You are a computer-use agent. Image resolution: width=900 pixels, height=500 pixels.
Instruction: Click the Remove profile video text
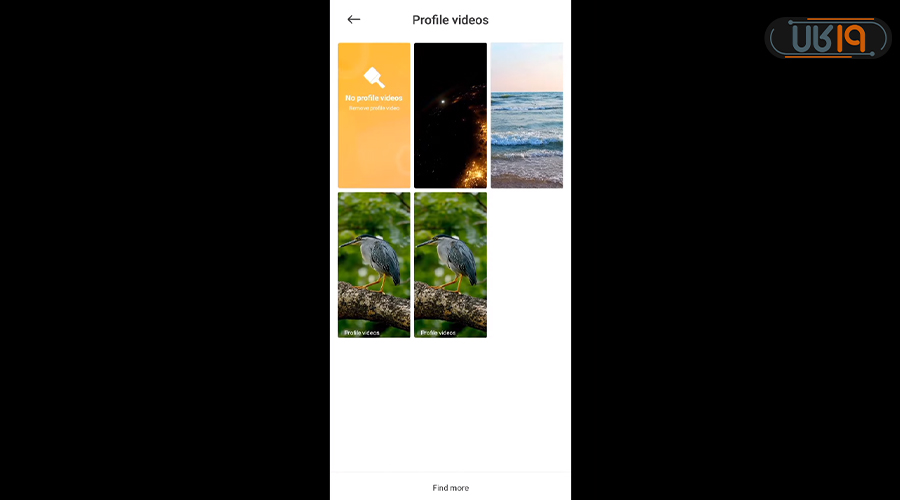coord(374,108)
